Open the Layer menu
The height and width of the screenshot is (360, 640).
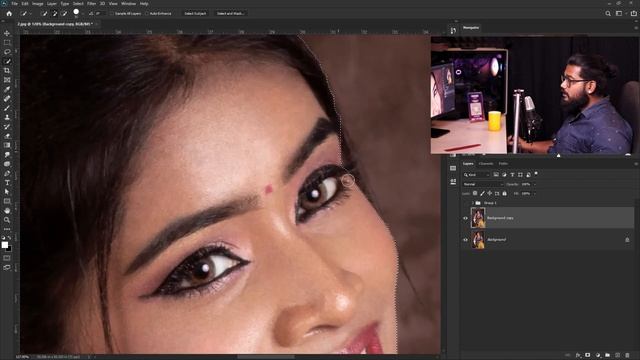coord(52,4)
